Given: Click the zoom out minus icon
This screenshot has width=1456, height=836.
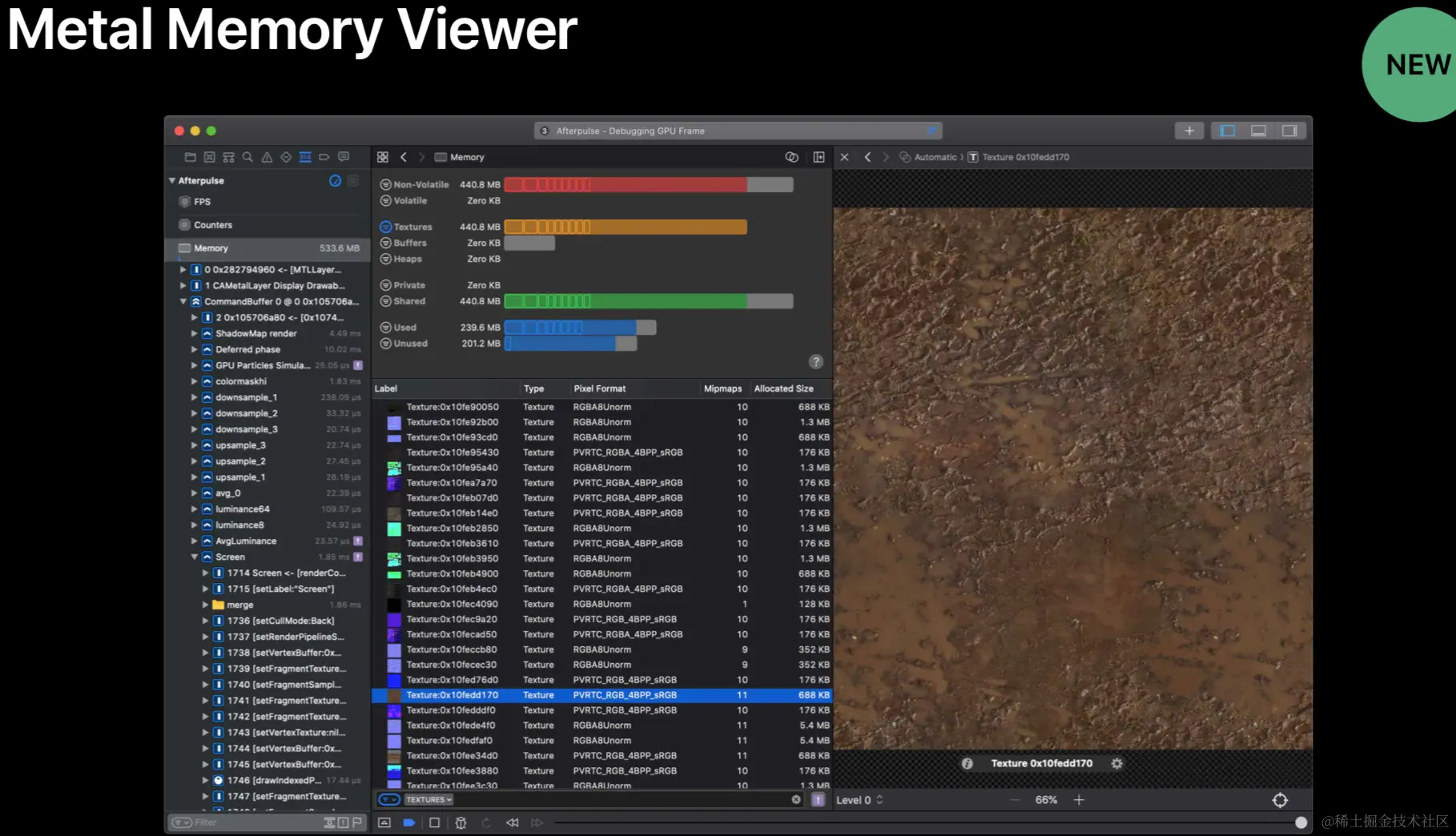Looking at the screenshot, I should [x=1016, y=800].
